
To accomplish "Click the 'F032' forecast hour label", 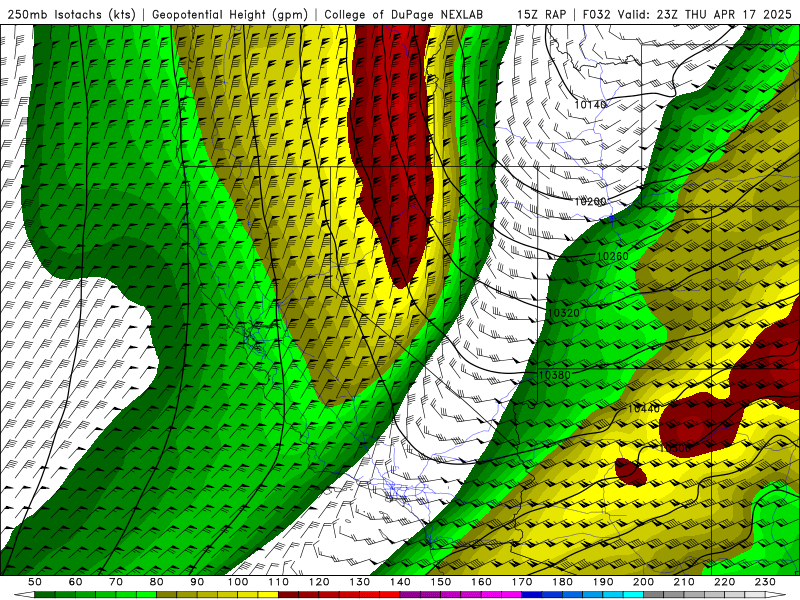I will tap(596, 14).
